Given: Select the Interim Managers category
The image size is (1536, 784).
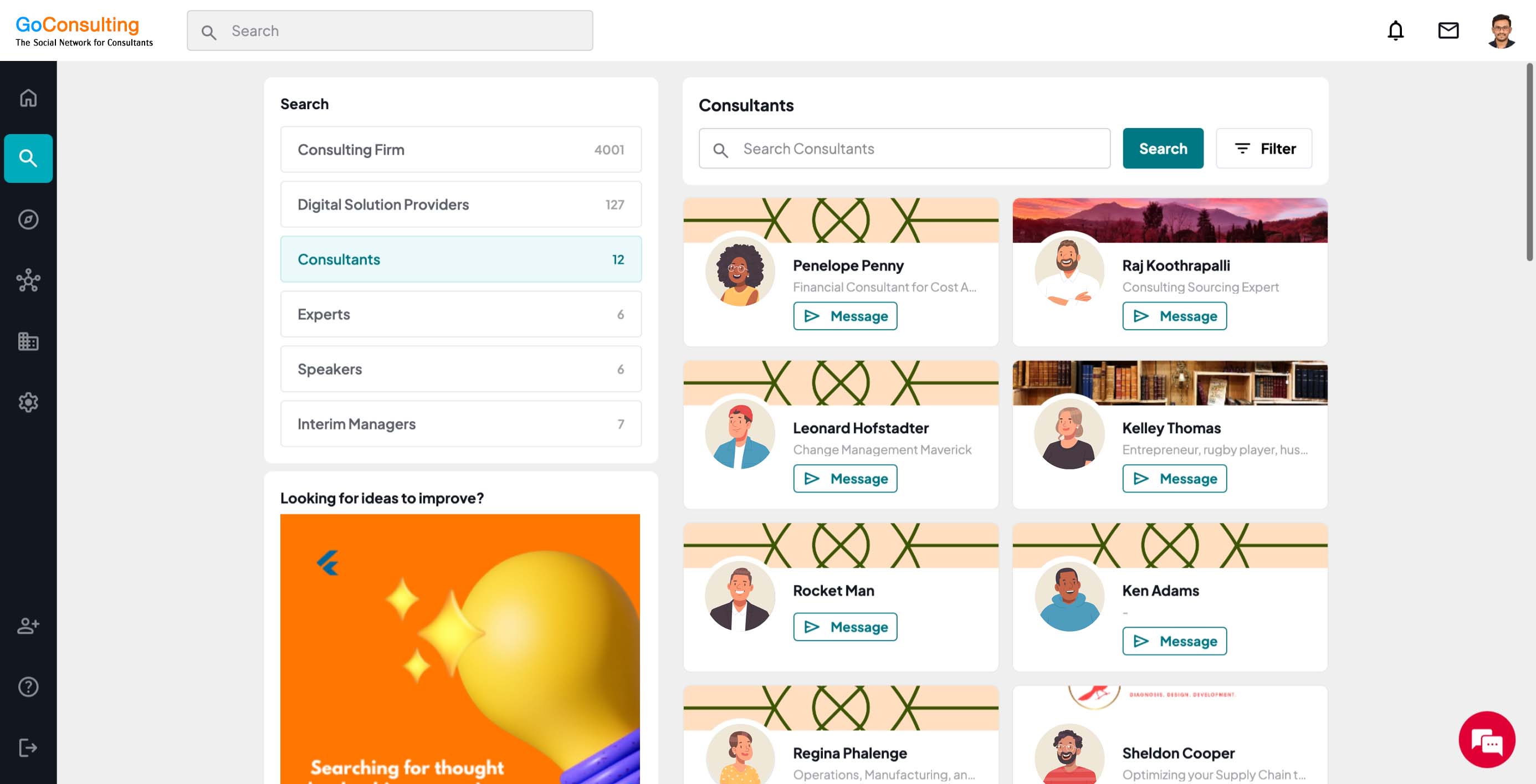Looking at the screenshot, I should point(460,424).
